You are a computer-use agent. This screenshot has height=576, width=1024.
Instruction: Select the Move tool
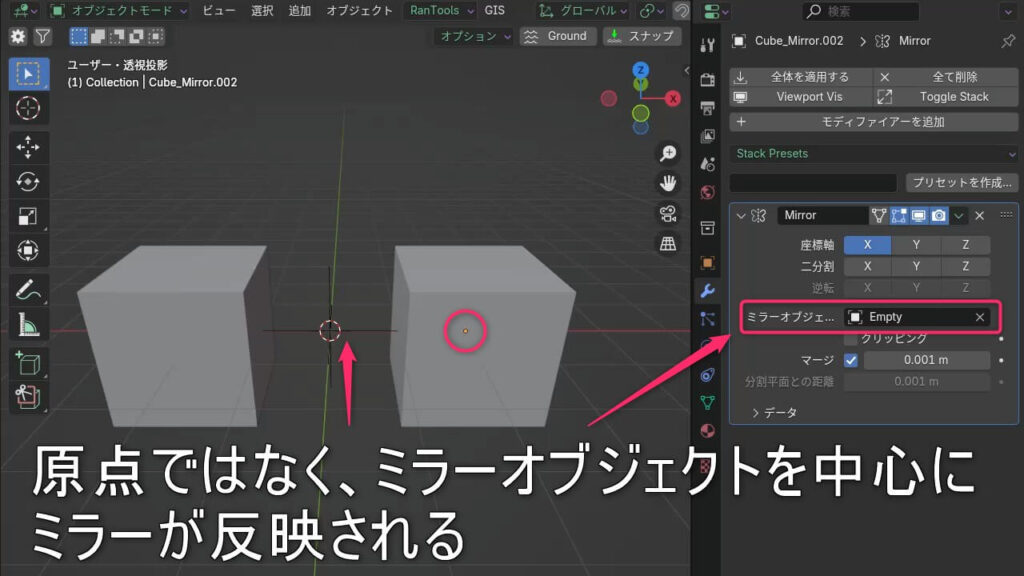28,147
